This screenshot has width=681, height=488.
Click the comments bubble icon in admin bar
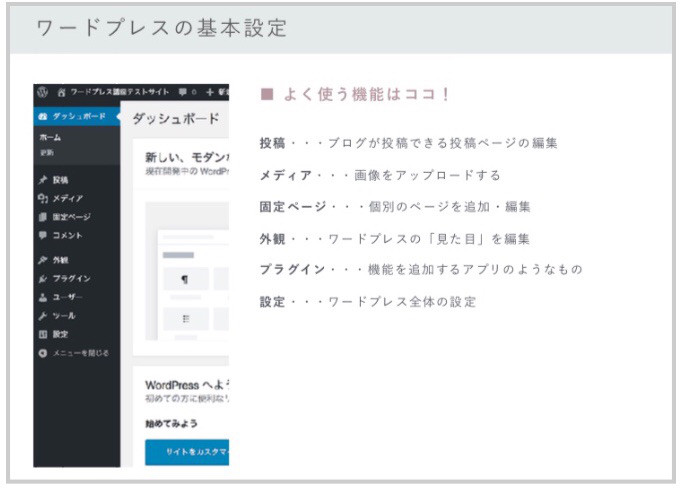(182, 92)
